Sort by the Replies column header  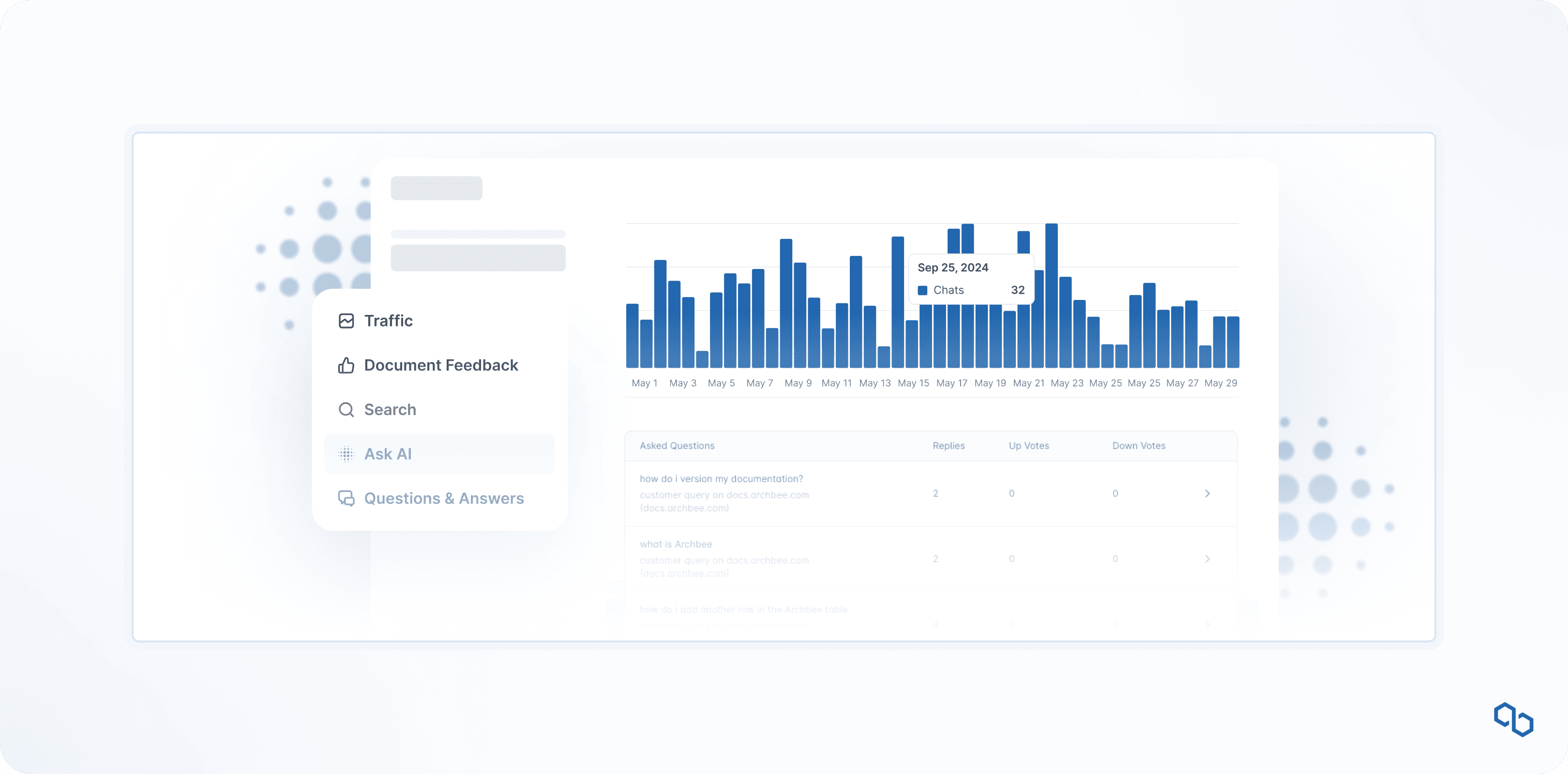point(949,446)
